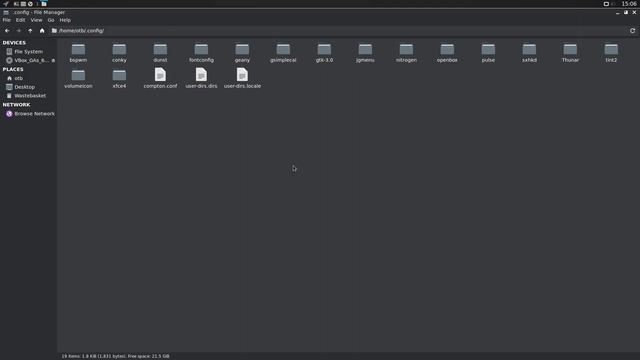Click the launcher icon in the top panel

6,4
